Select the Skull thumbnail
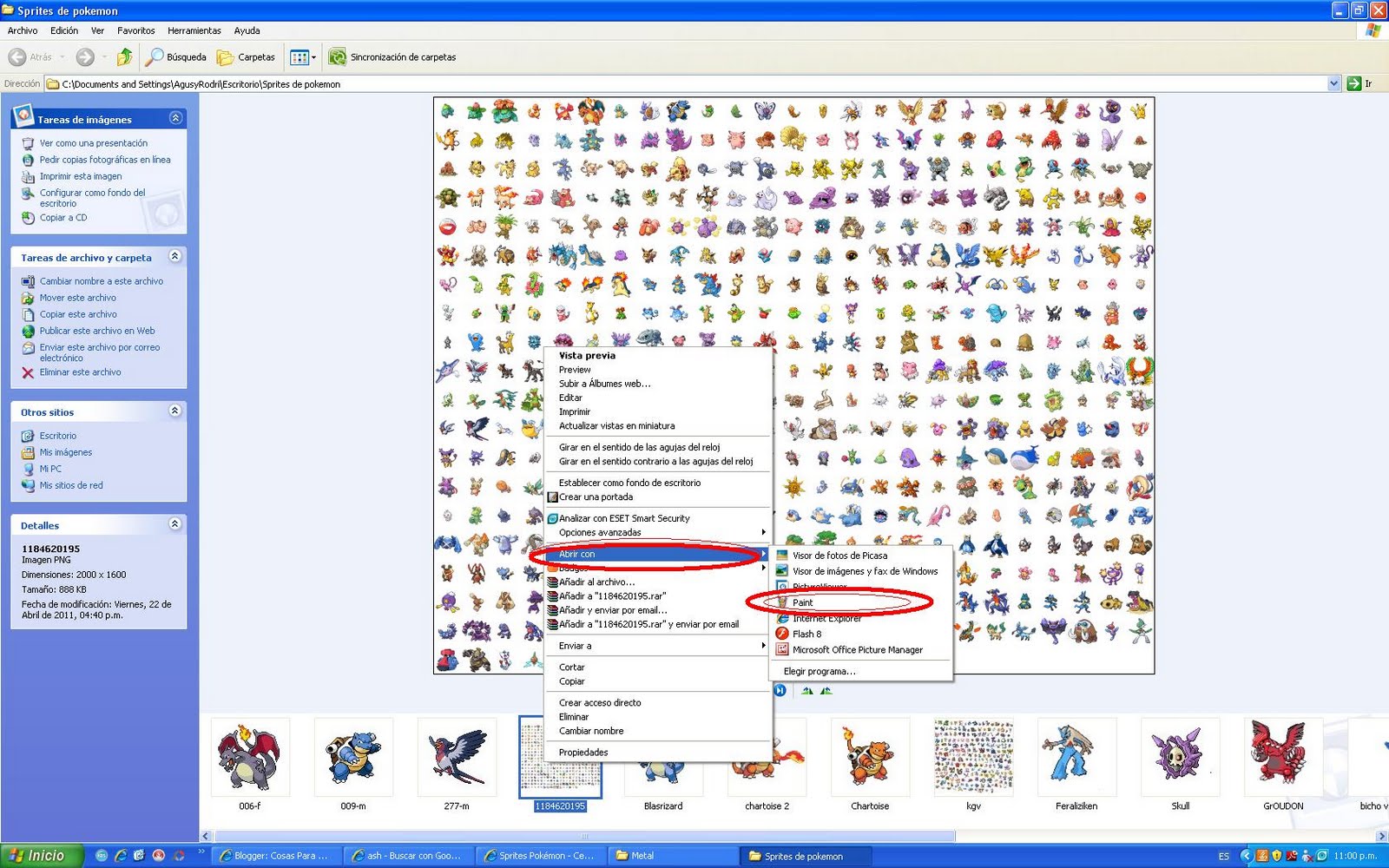Screen dimensions: 1389x868 [1180, 758]
